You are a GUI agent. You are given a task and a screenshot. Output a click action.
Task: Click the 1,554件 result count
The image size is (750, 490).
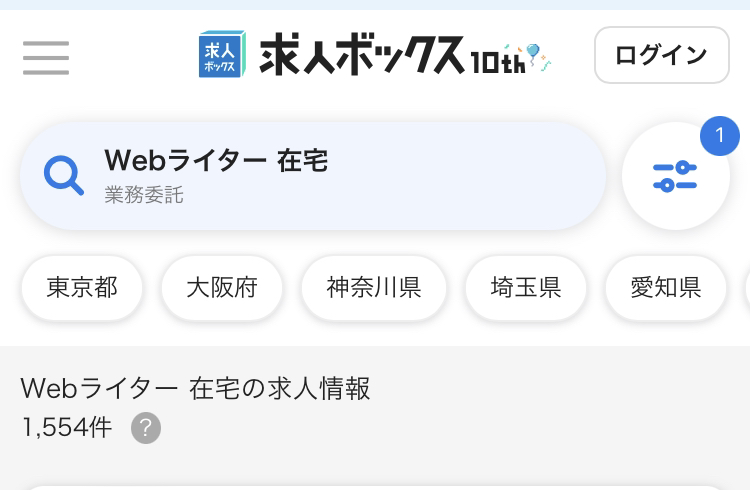[66, 428]
